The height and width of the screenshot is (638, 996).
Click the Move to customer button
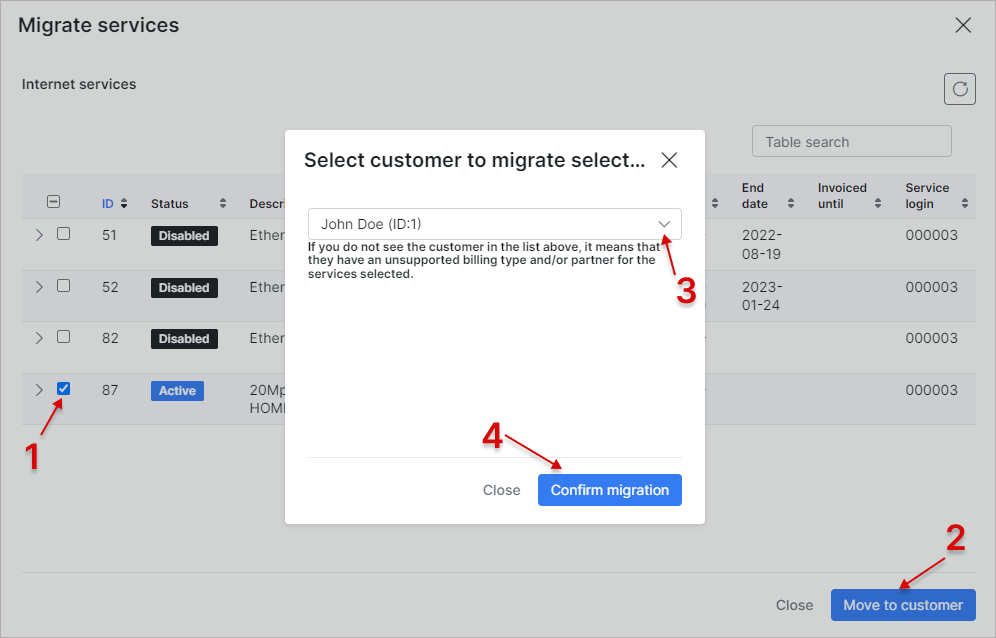click(x=903, y=605)
